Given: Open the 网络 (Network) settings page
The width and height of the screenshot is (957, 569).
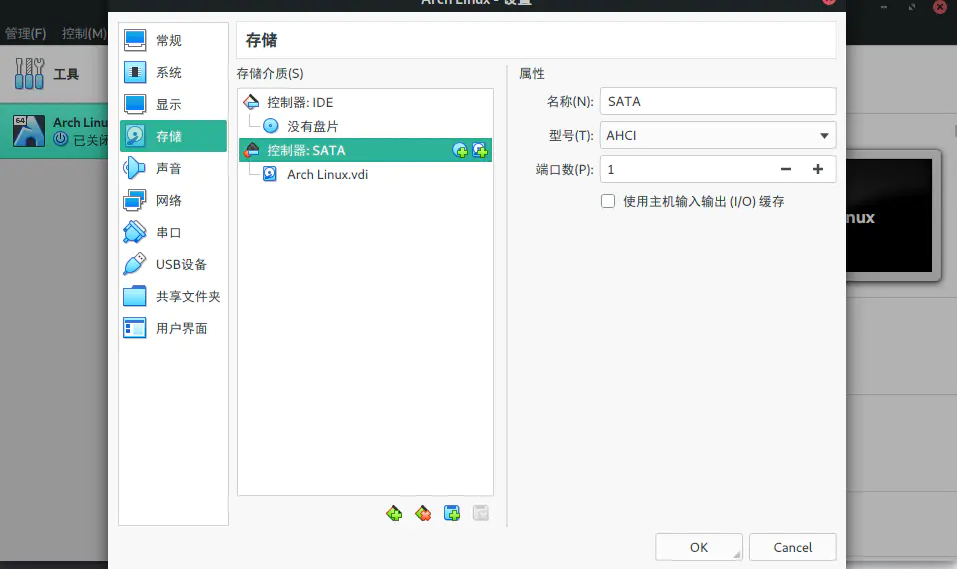Looking at the screenshot, I should [x=173, y=200].
